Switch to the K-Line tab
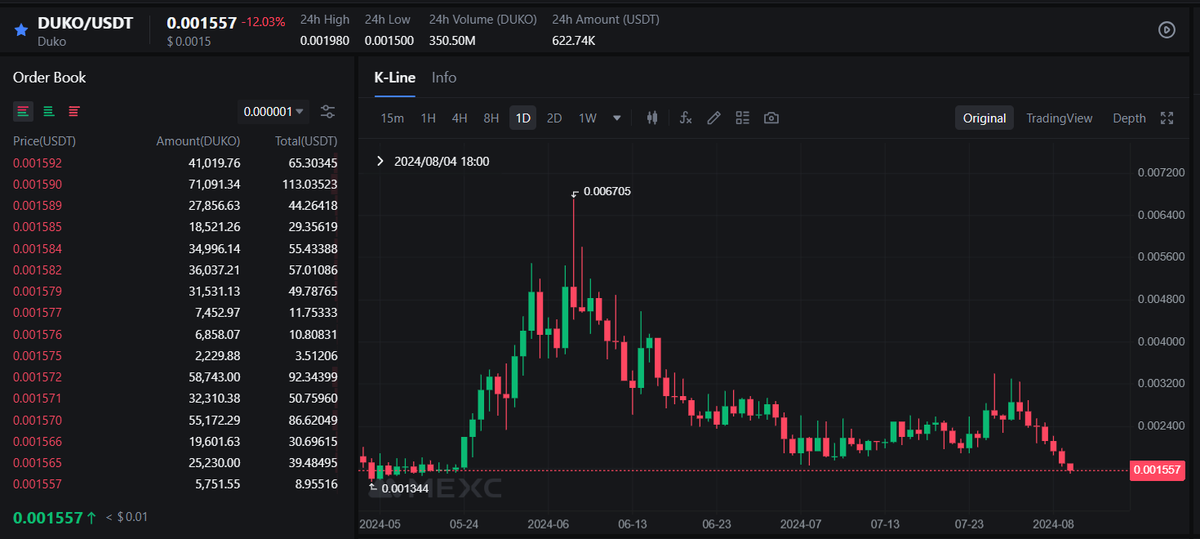The height and width of the screenshot is (539, 1200). coord(395,77)
